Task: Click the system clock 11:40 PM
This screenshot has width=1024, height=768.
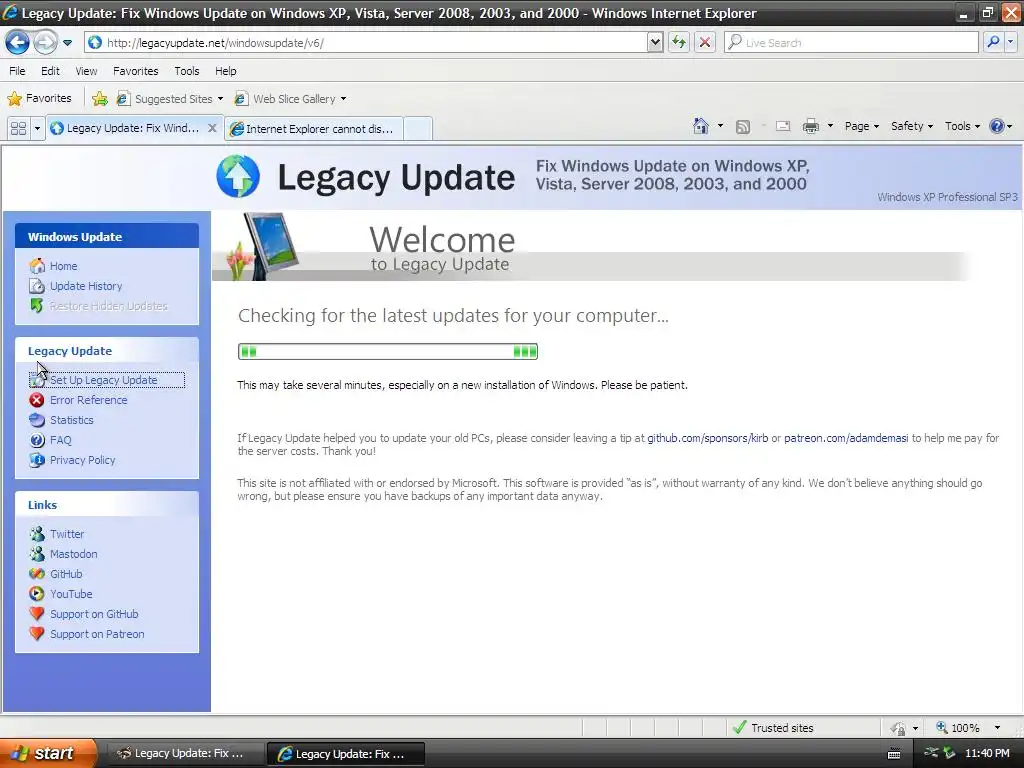Action: [987, 753]
